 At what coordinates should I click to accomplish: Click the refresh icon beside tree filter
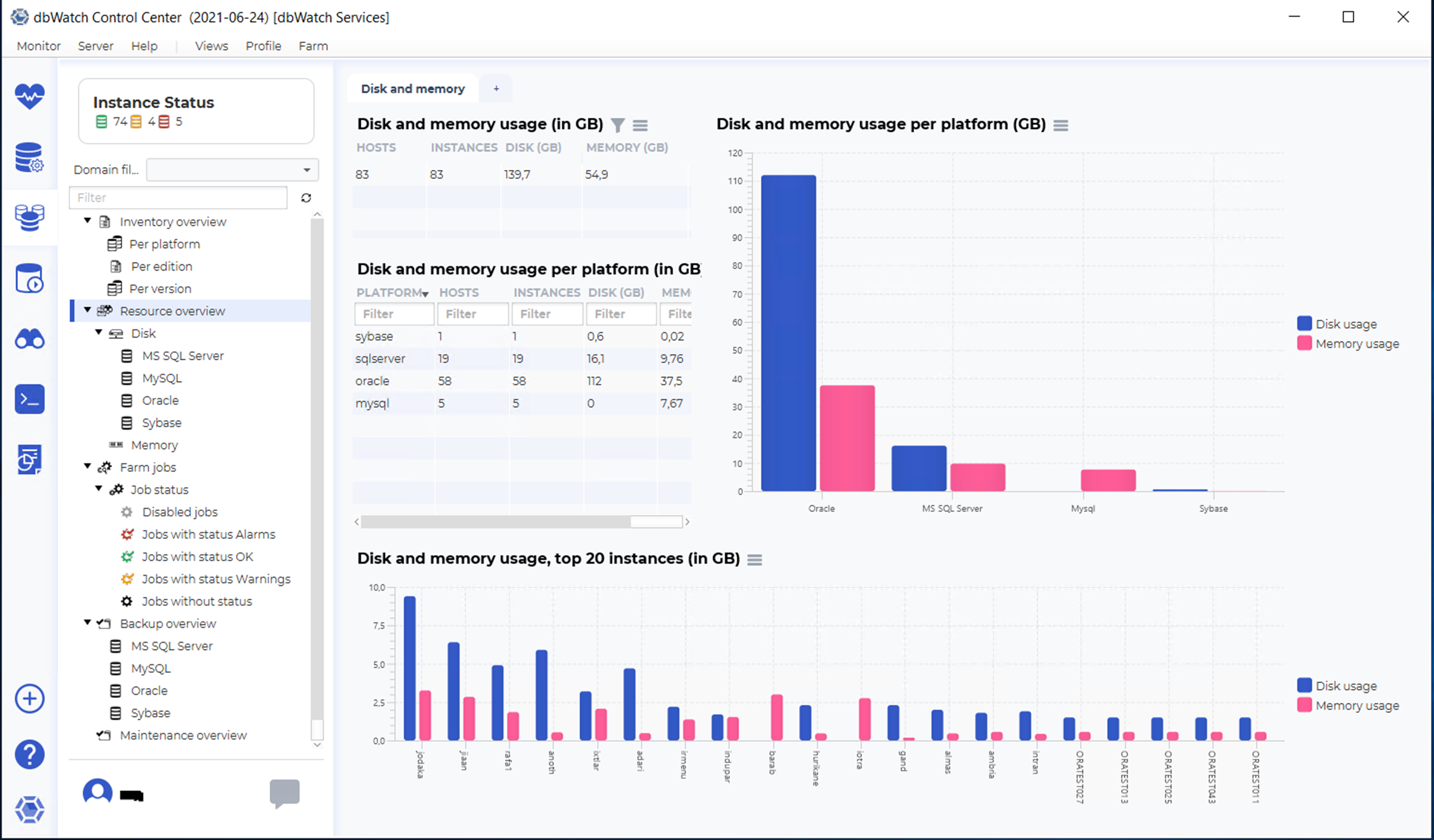click(306, 198)
